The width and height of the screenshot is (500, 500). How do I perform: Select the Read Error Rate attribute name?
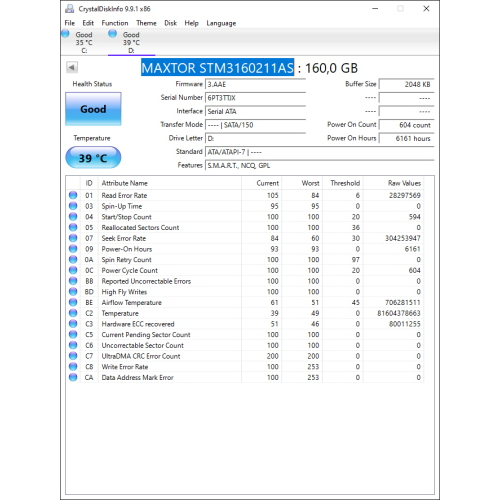[124, 195]
